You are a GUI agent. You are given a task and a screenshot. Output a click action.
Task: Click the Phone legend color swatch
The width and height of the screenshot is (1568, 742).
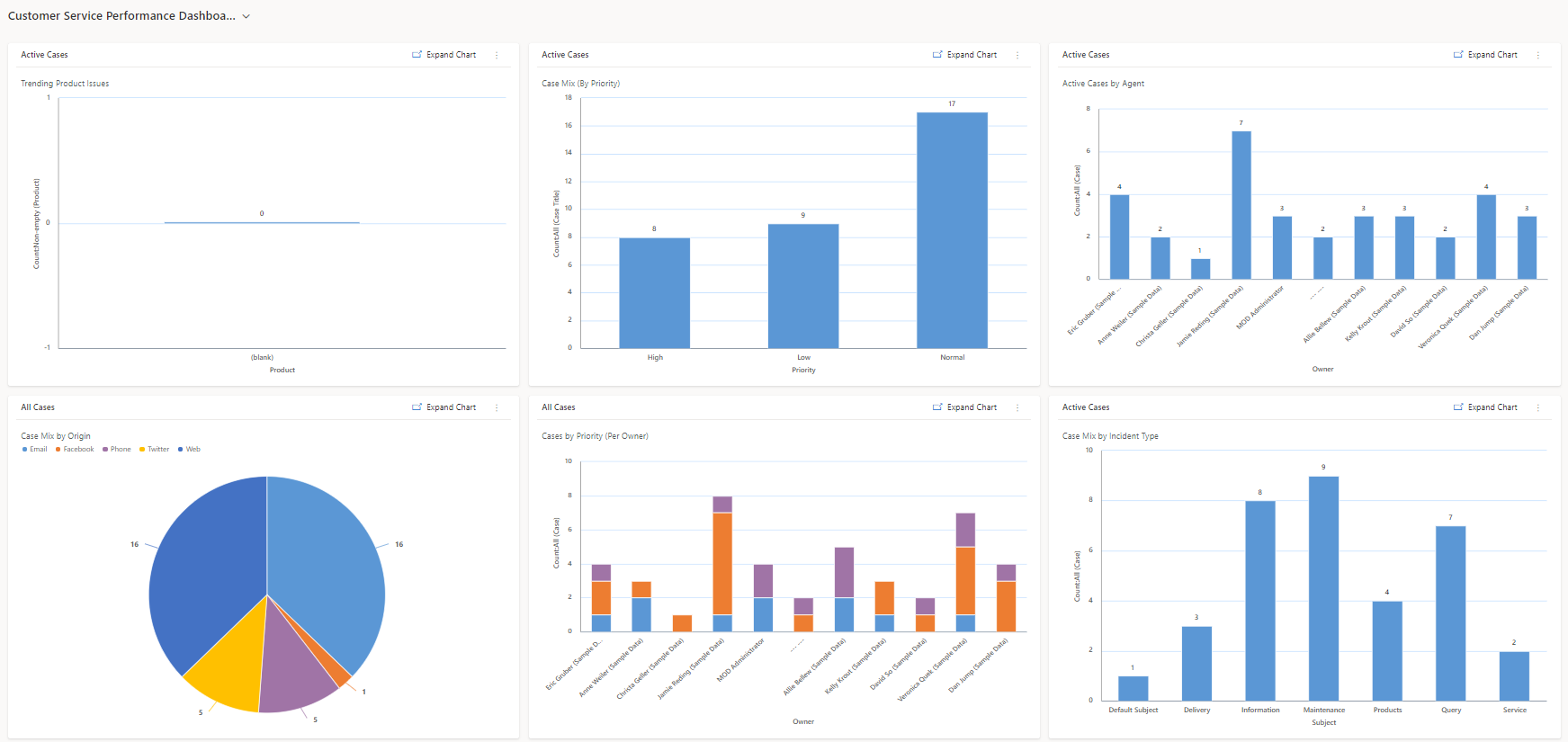[105, 449]
